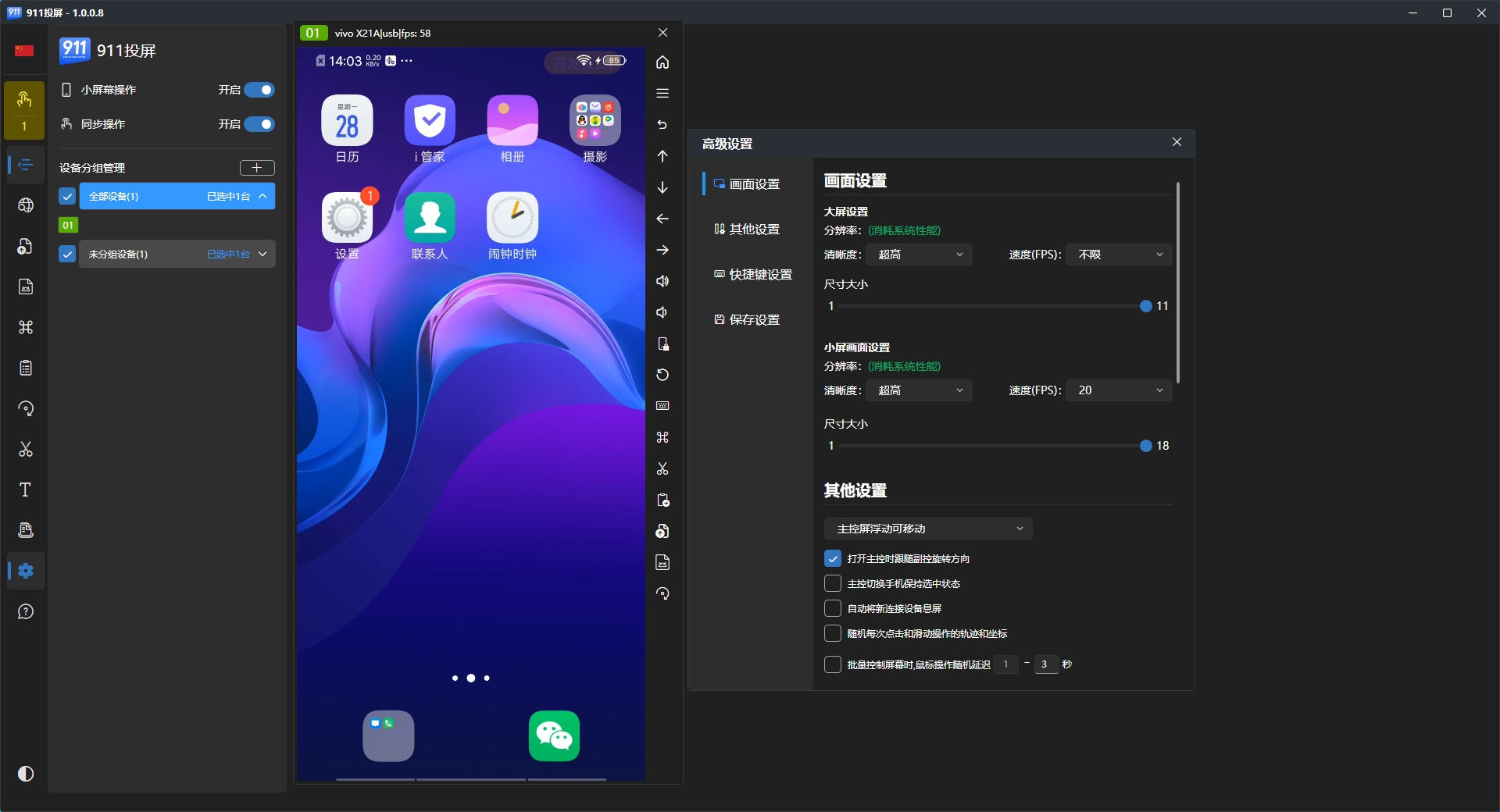Image resolution: width=1500 pixels, height=812 pixels.
Task: Open the keyboard icon in the phone toolbar
Action: coord(662,406)
